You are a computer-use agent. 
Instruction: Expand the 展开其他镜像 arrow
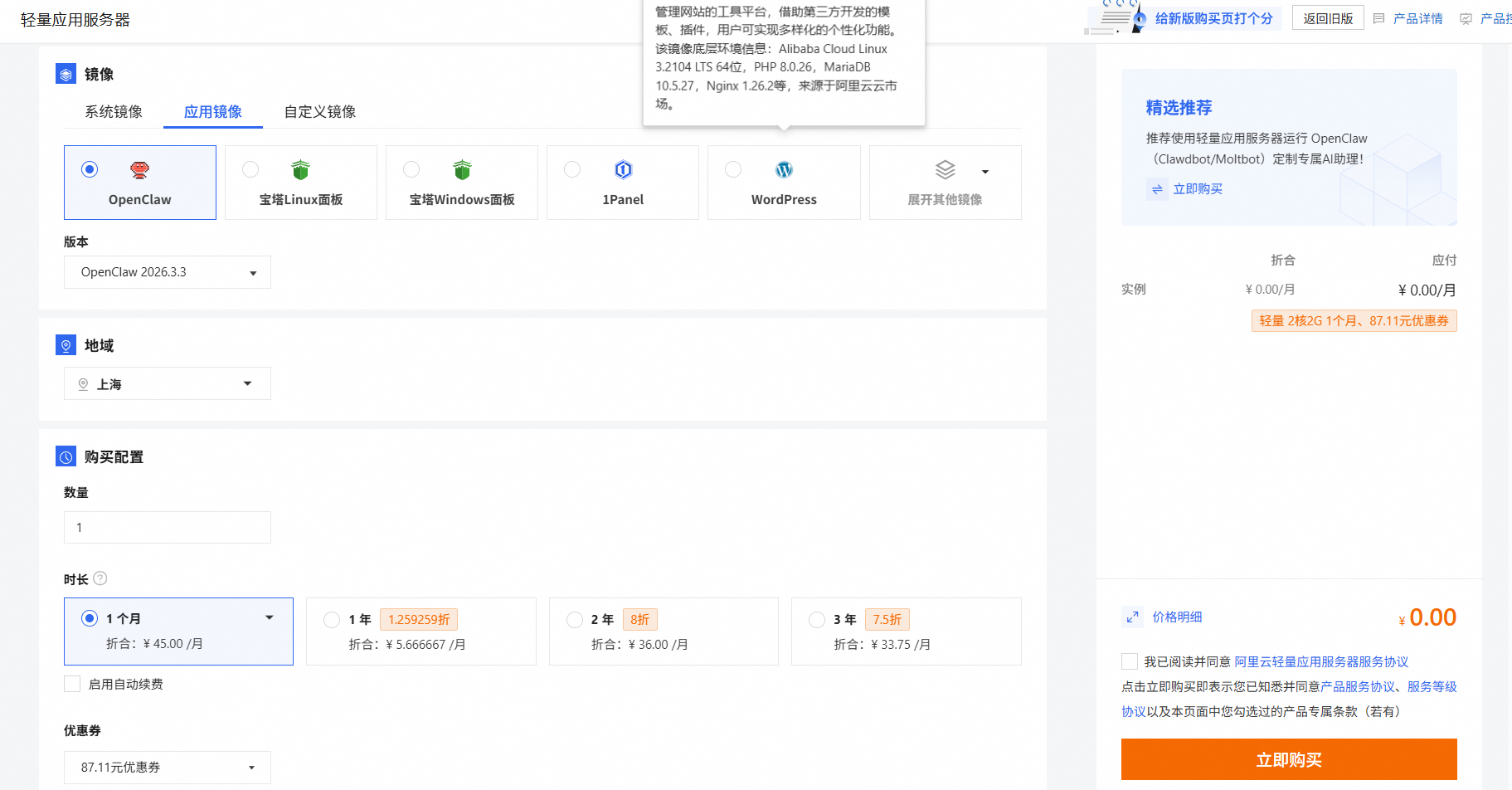click(x=985, y=172)
